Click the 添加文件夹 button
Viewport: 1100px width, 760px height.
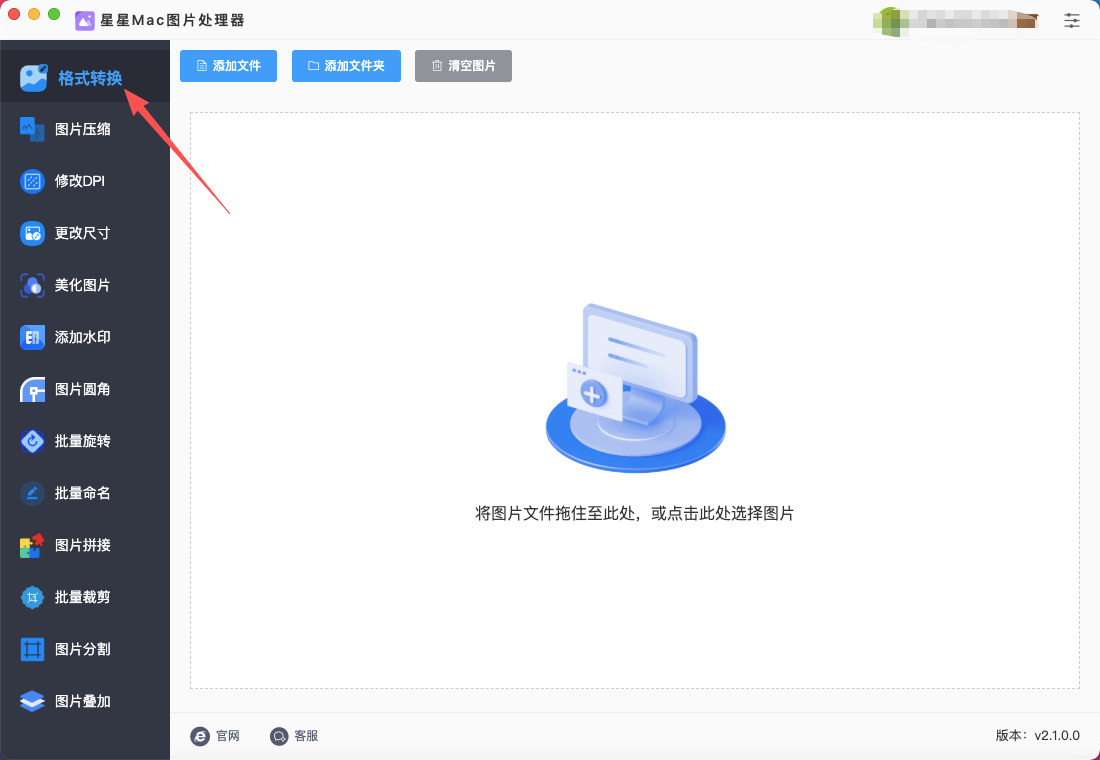point(346,66)
